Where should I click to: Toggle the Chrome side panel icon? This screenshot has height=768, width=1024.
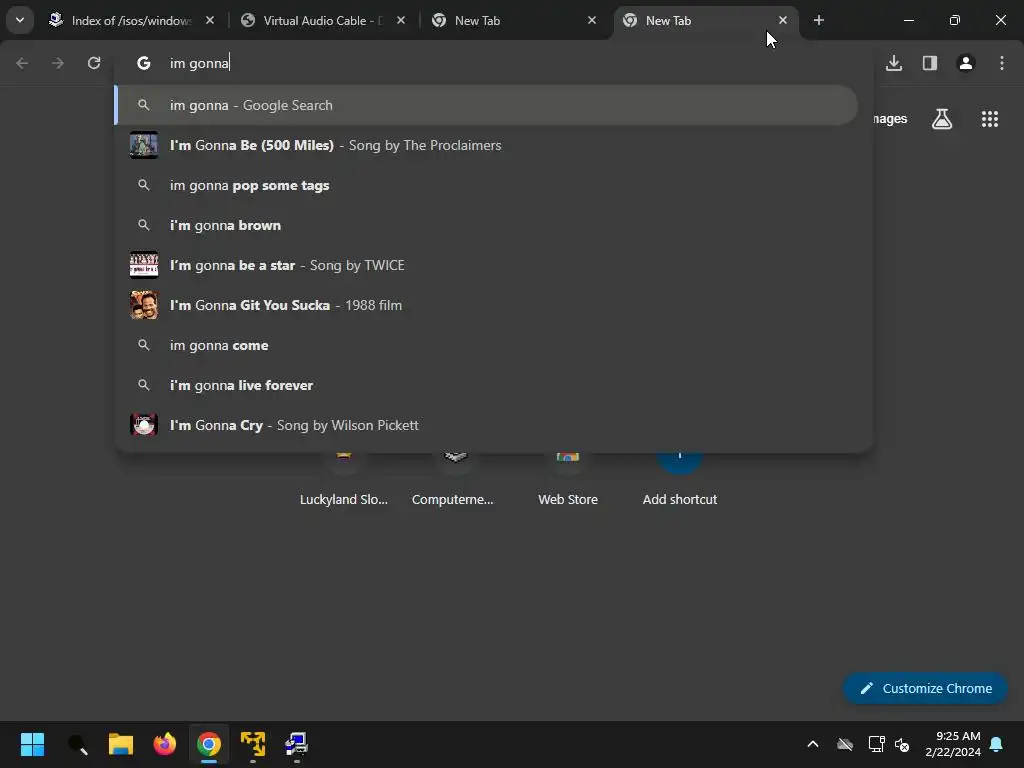930,63
